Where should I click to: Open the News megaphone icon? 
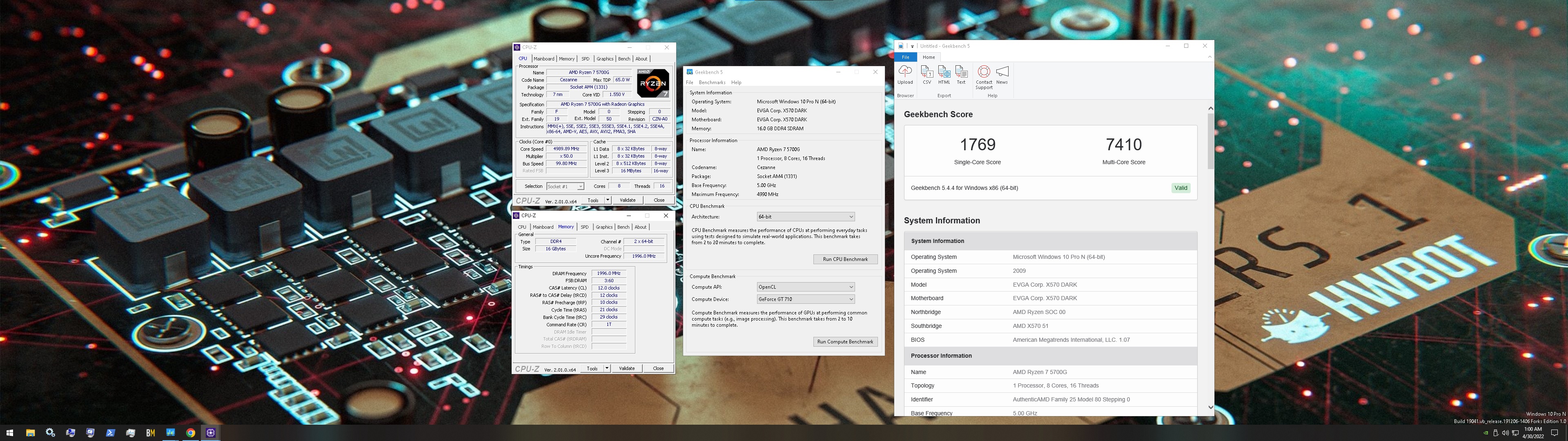(1002, 72)
